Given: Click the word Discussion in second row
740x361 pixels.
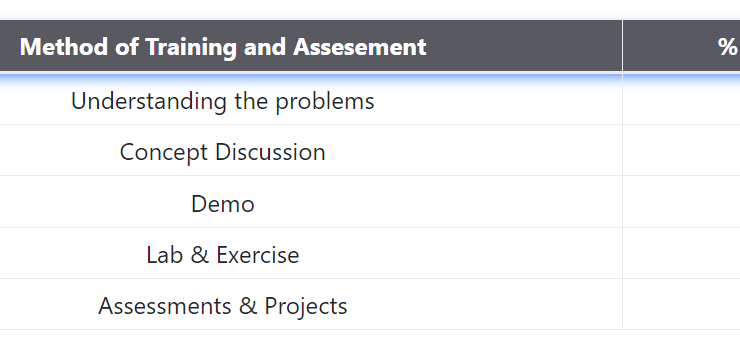Looking at the screenshot, I should click(270, 152).
